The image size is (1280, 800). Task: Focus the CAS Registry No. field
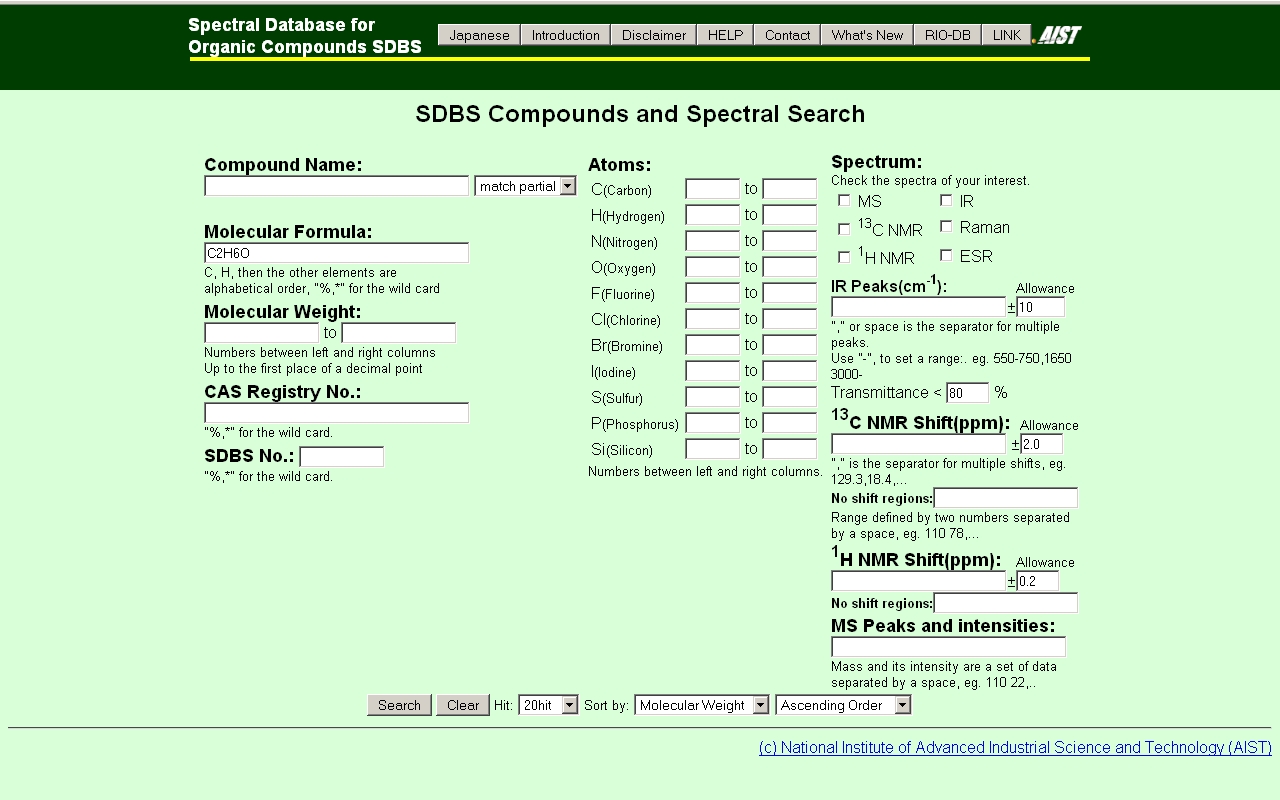336,413
